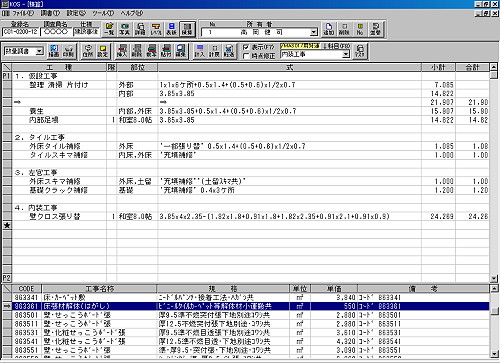
Task: Click the 一覧 list toolbar icon
Action: (109, 29)
